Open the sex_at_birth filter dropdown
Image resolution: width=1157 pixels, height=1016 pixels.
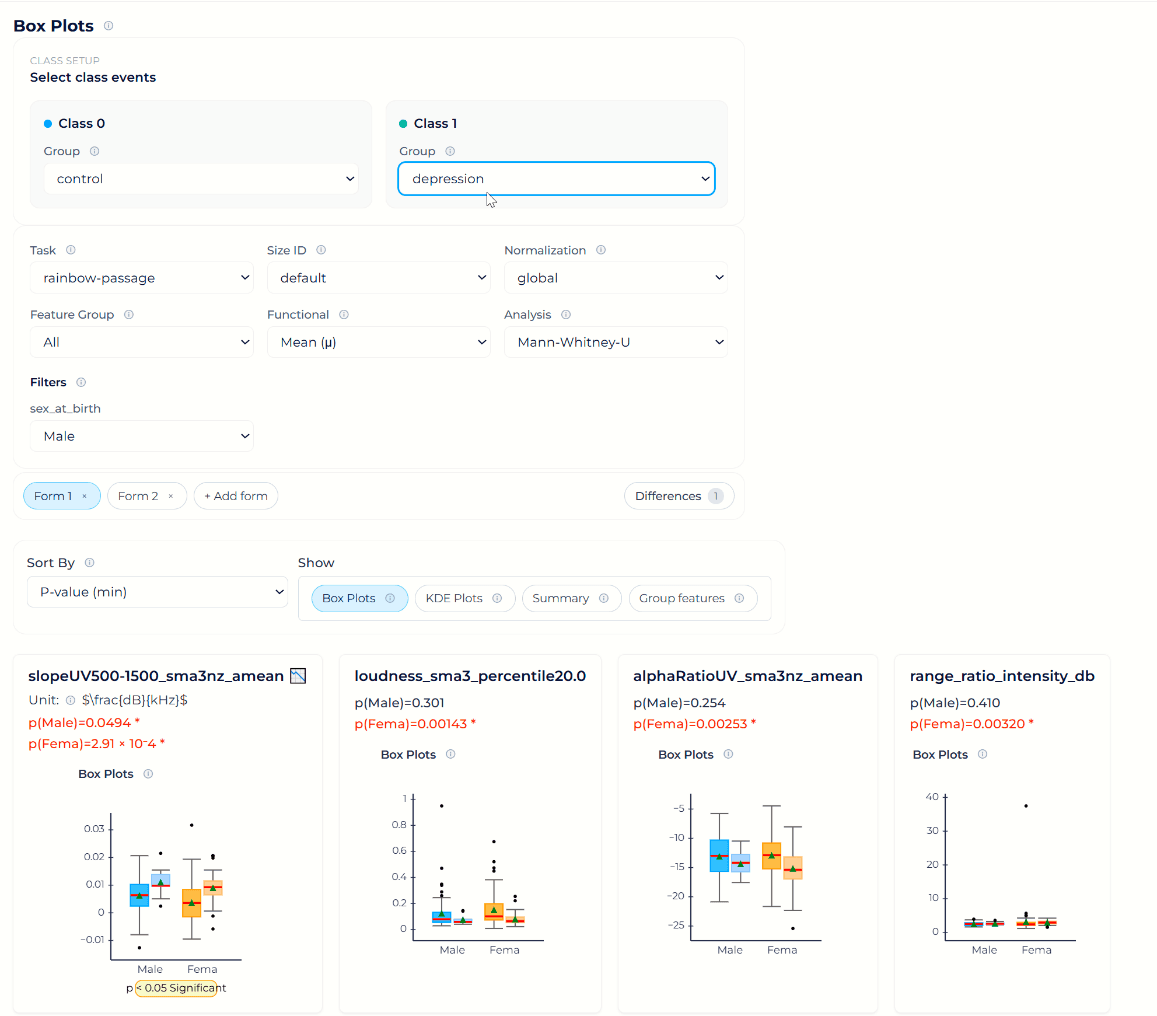141,436
